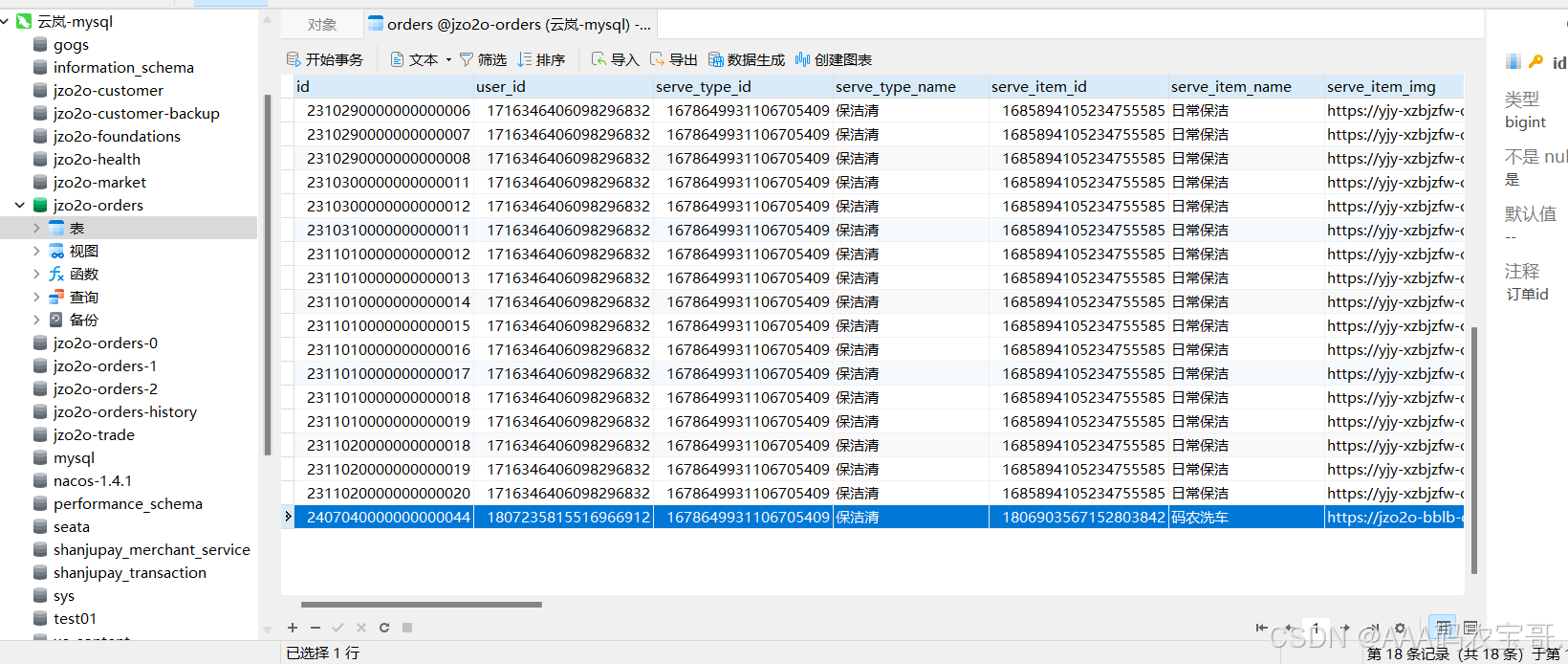Select the jzo2o-customer database
The height and width of the screenshot is (664, 1568).
coord(98,90)
